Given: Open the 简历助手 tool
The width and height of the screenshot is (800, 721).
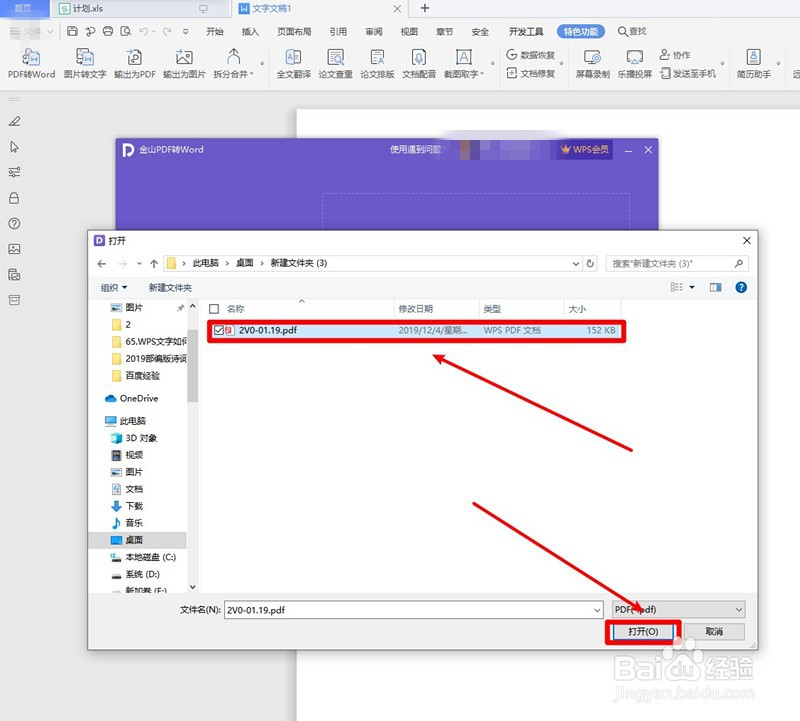Looking at the screenshot, I should click(x=754, y=63).
